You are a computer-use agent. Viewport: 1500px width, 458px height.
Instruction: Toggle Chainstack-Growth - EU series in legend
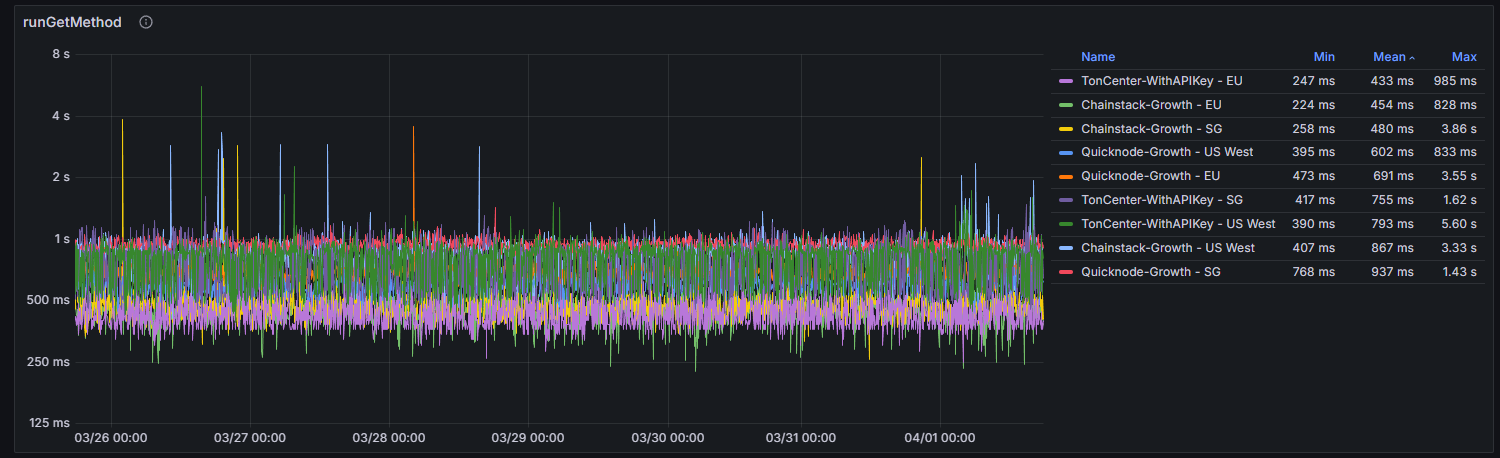coord(1151,105)
